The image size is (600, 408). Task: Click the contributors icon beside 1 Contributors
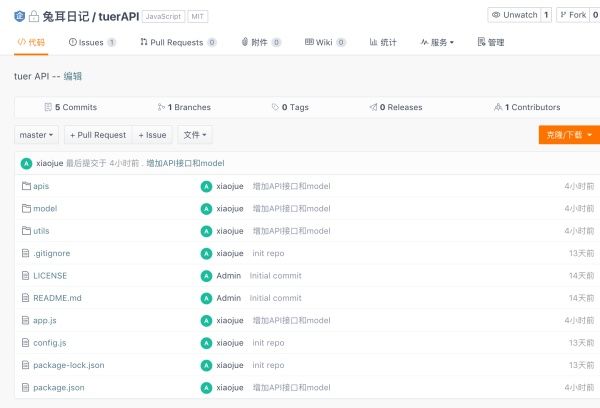pos(498,107)
